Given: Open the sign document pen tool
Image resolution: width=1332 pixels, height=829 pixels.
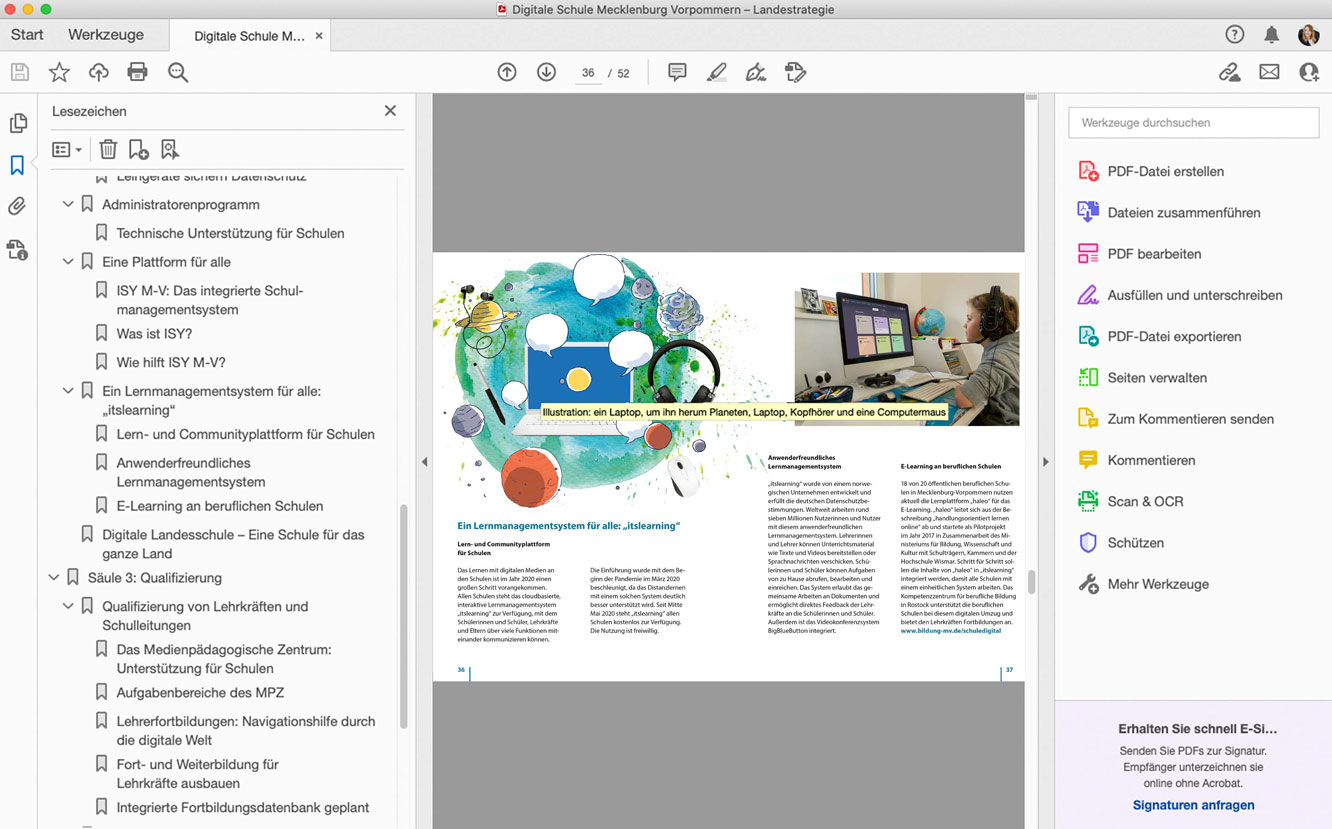Looking at the screenshot, I should point(756,72).
